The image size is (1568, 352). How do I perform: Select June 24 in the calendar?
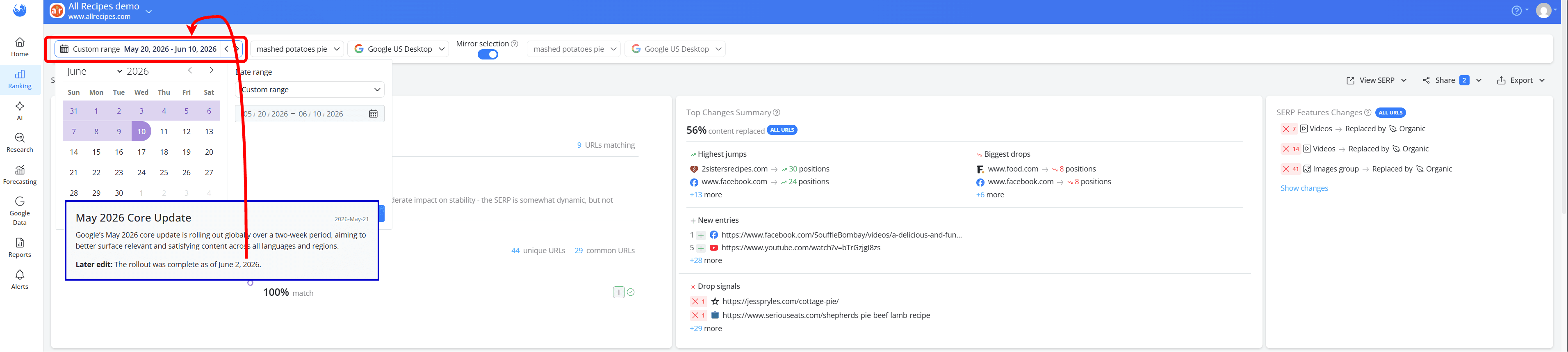141,173
